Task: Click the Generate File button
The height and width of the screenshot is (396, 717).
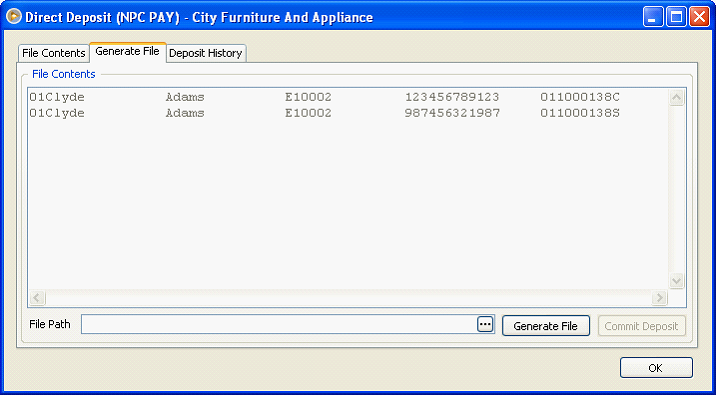Action: pos(546,326)
